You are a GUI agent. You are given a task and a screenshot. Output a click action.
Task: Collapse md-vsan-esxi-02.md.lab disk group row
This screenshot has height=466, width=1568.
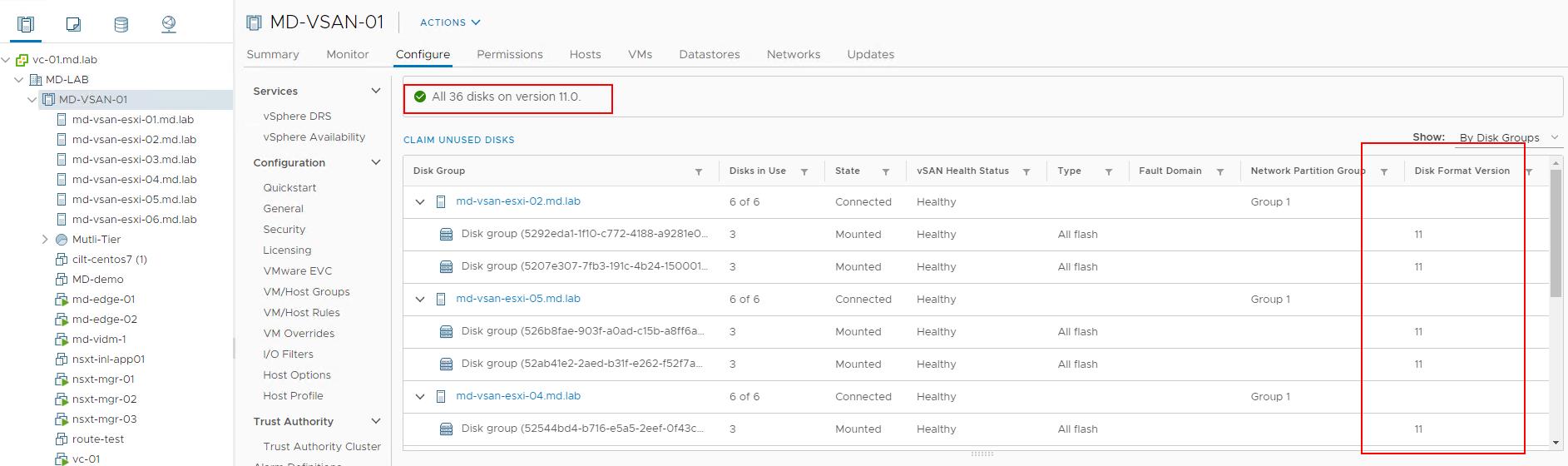coord(420,202)
